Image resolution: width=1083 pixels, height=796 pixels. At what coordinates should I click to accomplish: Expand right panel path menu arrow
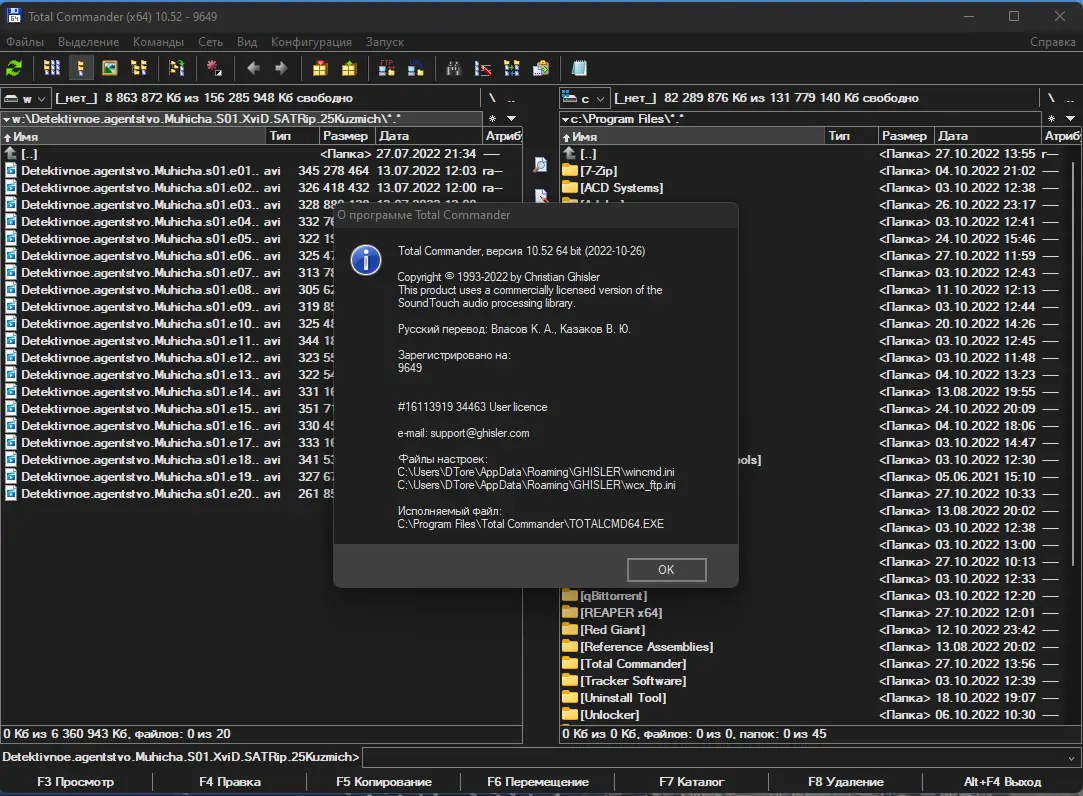click(x=565, y=119)
